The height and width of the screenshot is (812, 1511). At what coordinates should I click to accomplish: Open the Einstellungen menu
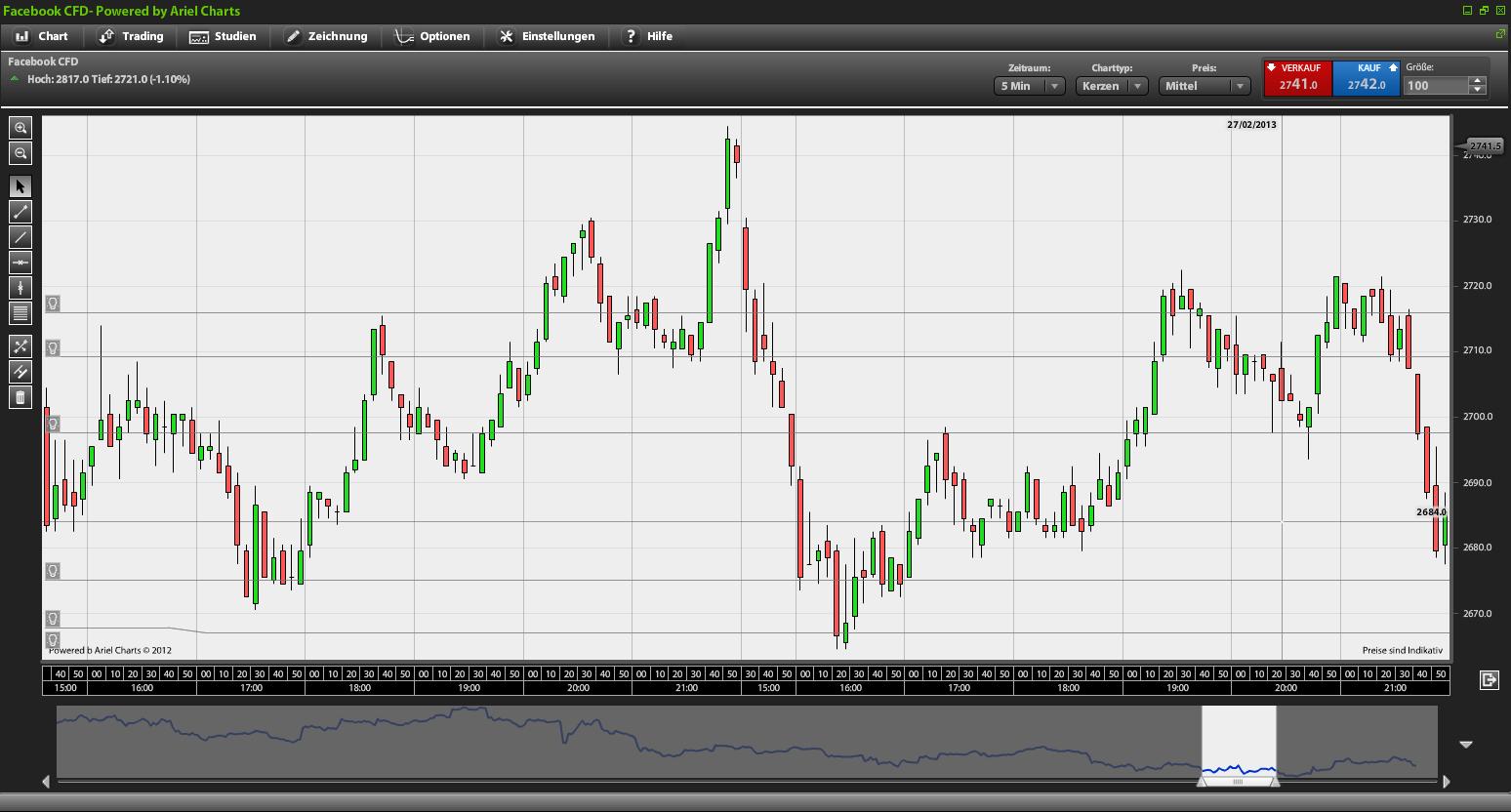coord(547,36)
